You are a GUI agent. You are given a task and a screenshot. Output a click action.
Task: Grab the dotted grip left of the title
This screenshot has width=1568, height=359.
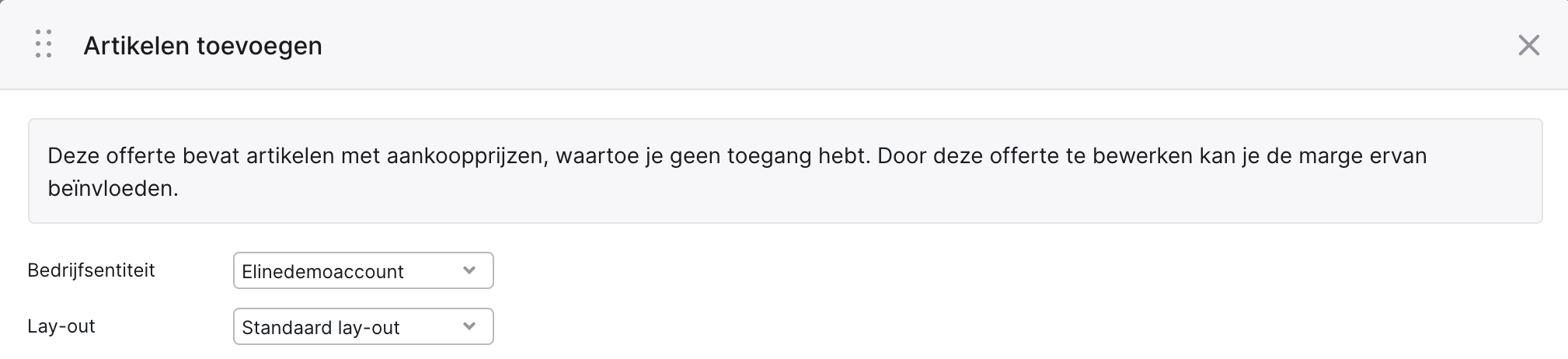(x=44, y=44)
